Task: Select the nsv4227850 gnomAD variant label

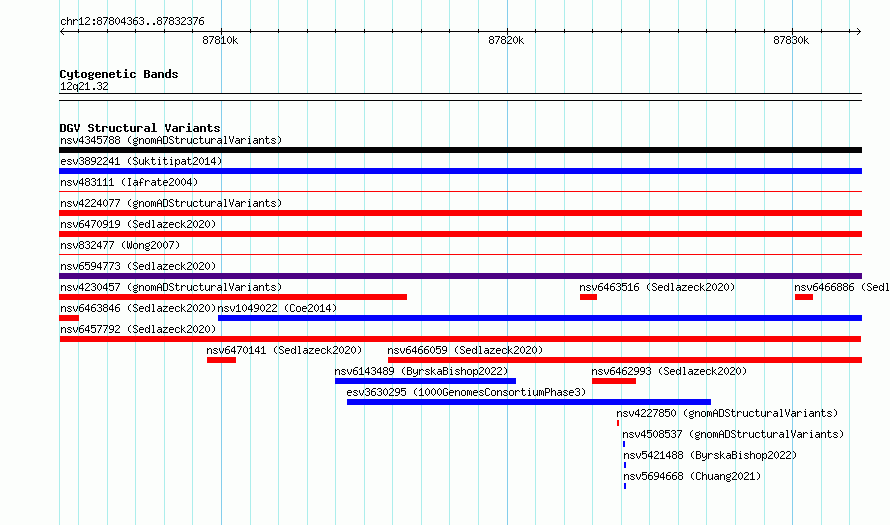Action: 727,413
